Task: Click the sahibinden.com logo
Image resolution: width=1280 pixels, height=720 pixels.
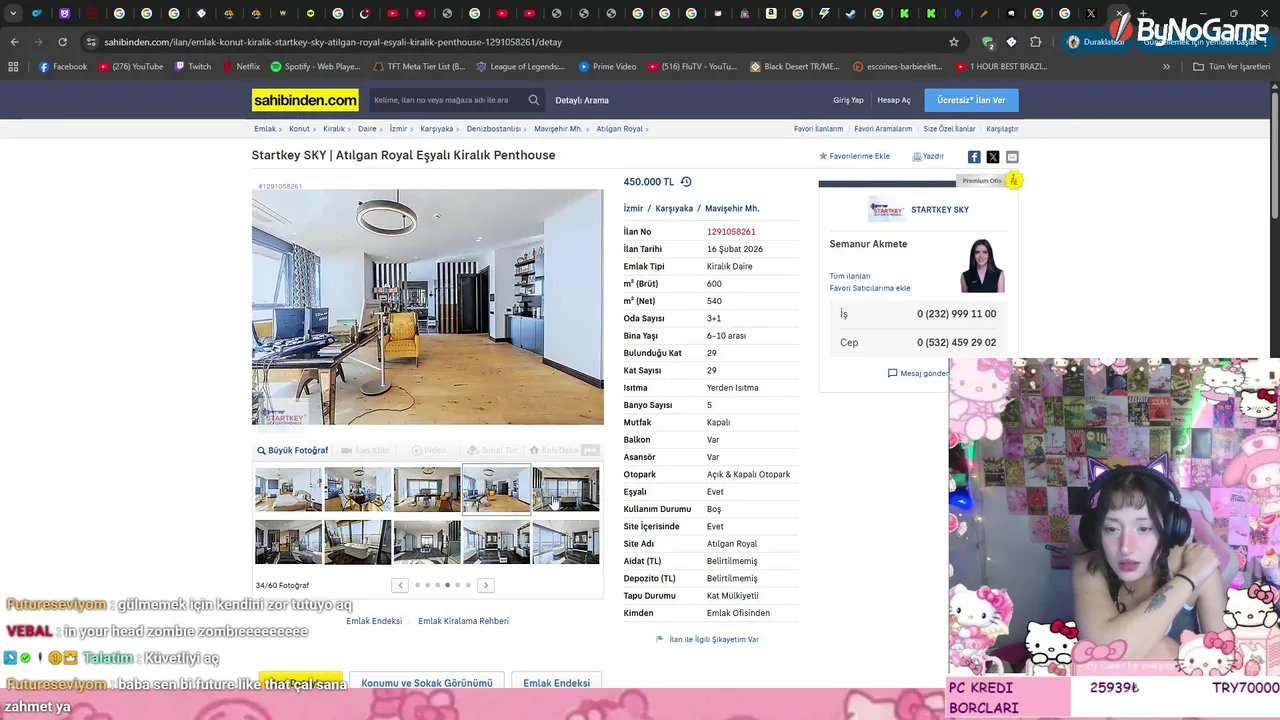Action: (x=305, y=100)
